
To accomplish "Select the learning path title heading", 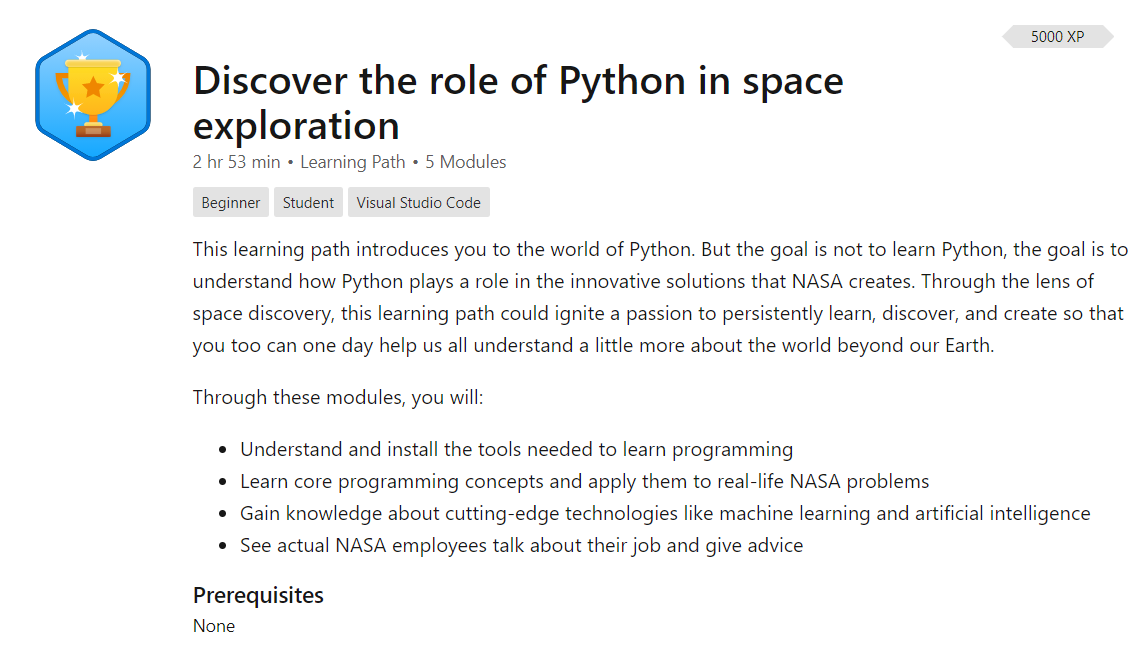I will (x=518, y=103).
